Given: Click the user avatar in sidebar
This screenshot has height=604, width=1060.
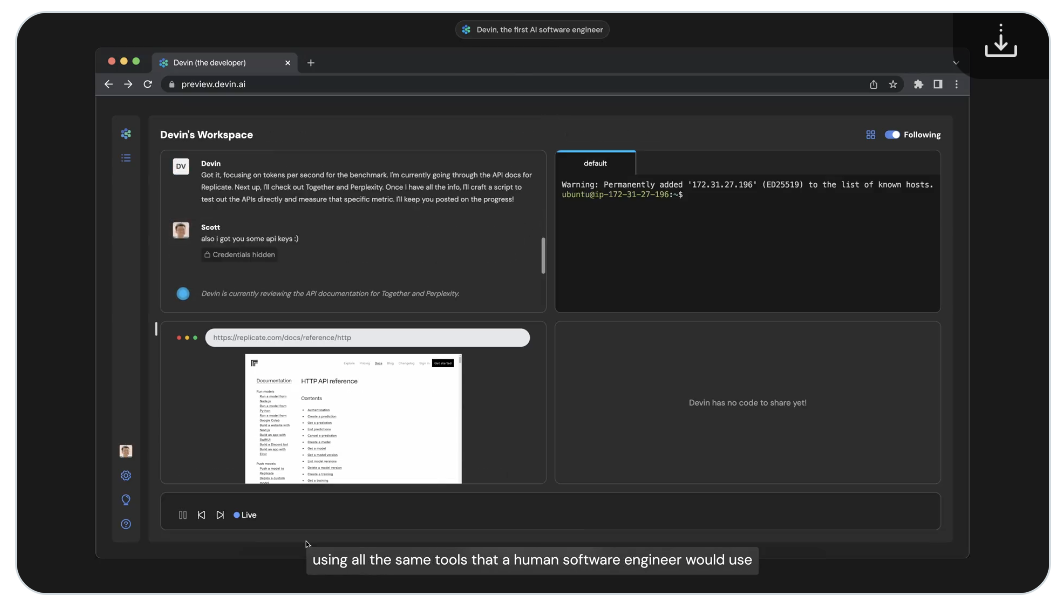Looking at the screenshot, I should tap(126, 451).
